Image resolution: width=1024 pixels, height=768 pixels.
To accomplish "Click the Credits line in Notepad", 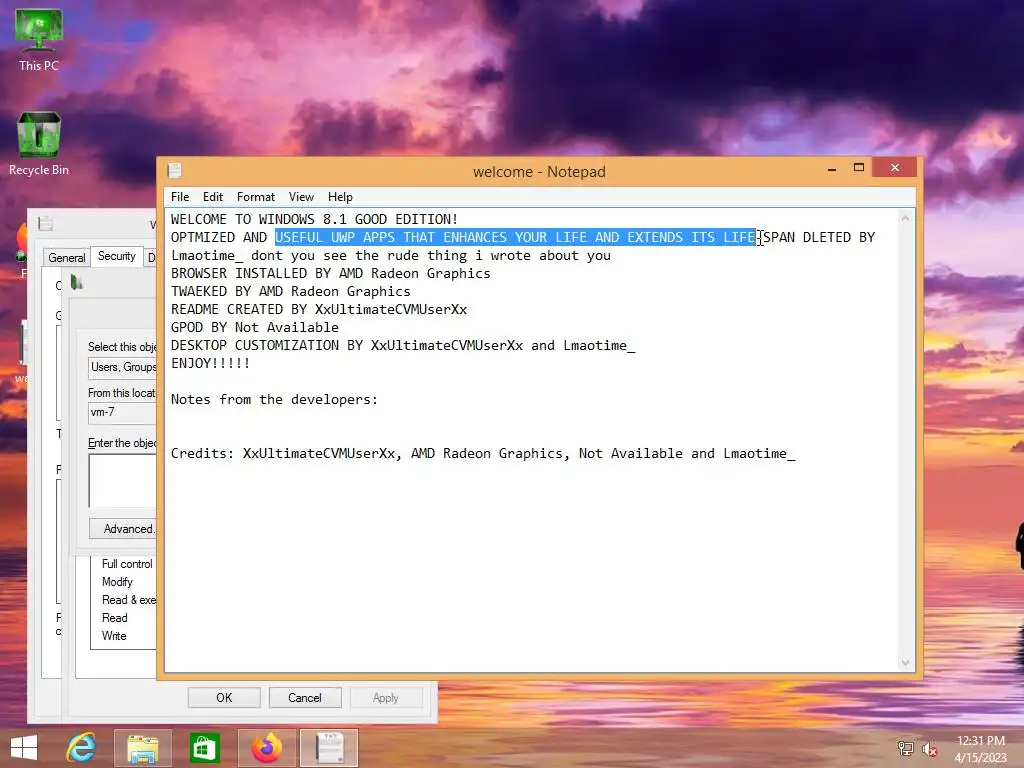I will tap(483, 453).
